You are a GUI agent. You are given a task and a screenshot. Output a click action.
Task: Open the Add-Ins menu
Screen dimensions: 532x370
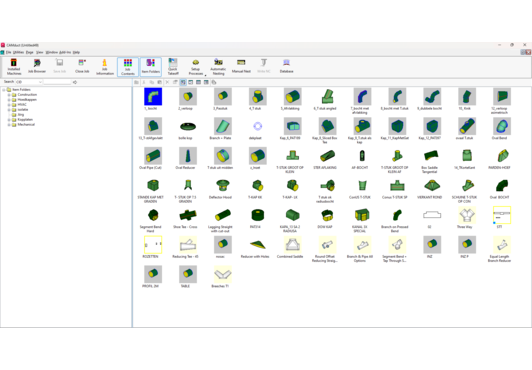coord(65,52)
